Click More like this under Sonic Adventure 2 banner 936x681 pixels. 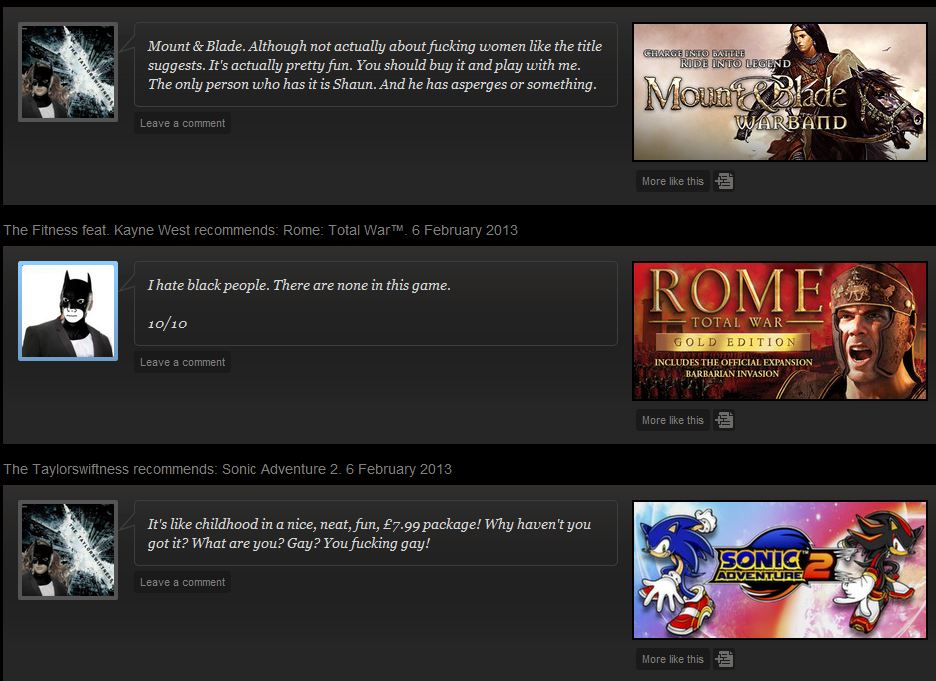point(673,659)
